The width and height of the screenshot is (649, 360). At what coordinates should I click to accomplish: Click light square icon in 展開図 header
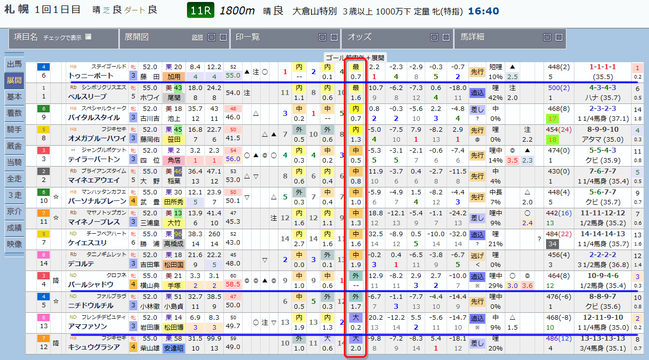tap(223, 37)
